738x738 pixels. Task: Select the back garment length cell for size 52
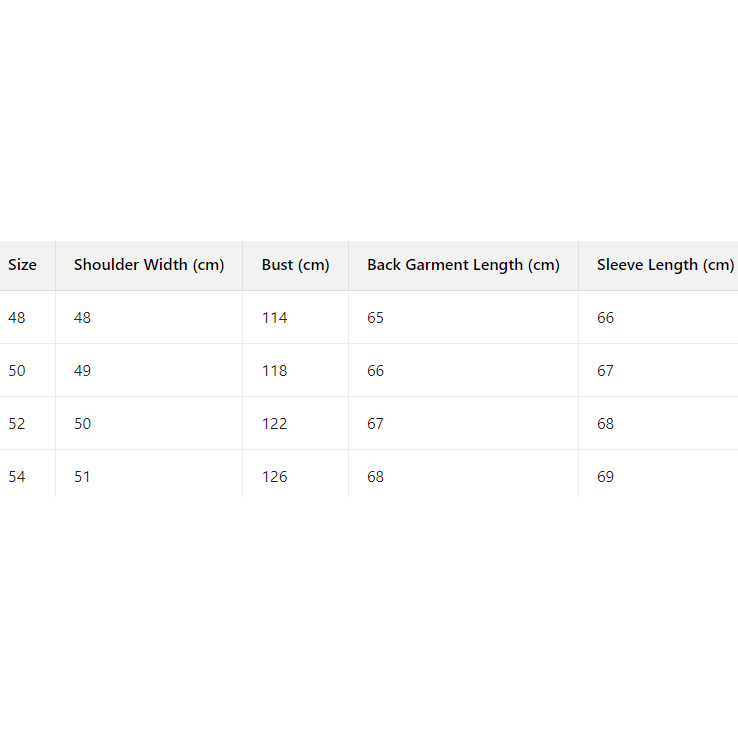tap(376, 424)
